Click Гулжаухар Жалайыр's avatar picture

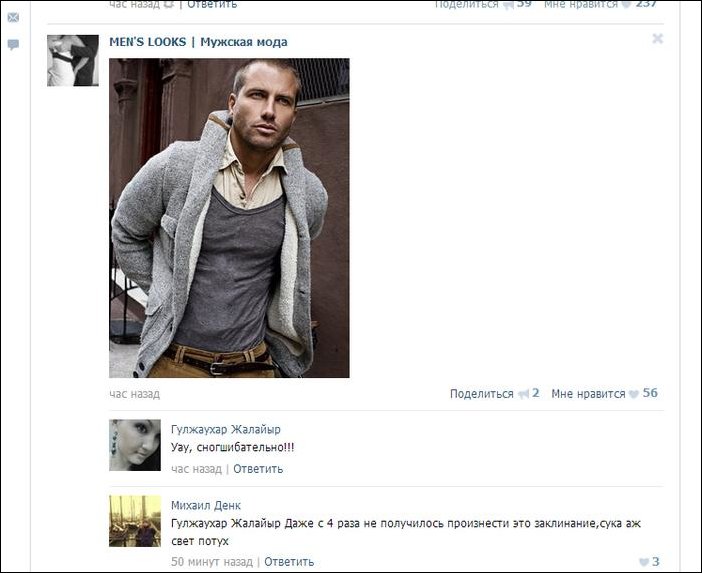tap(135, 445)
